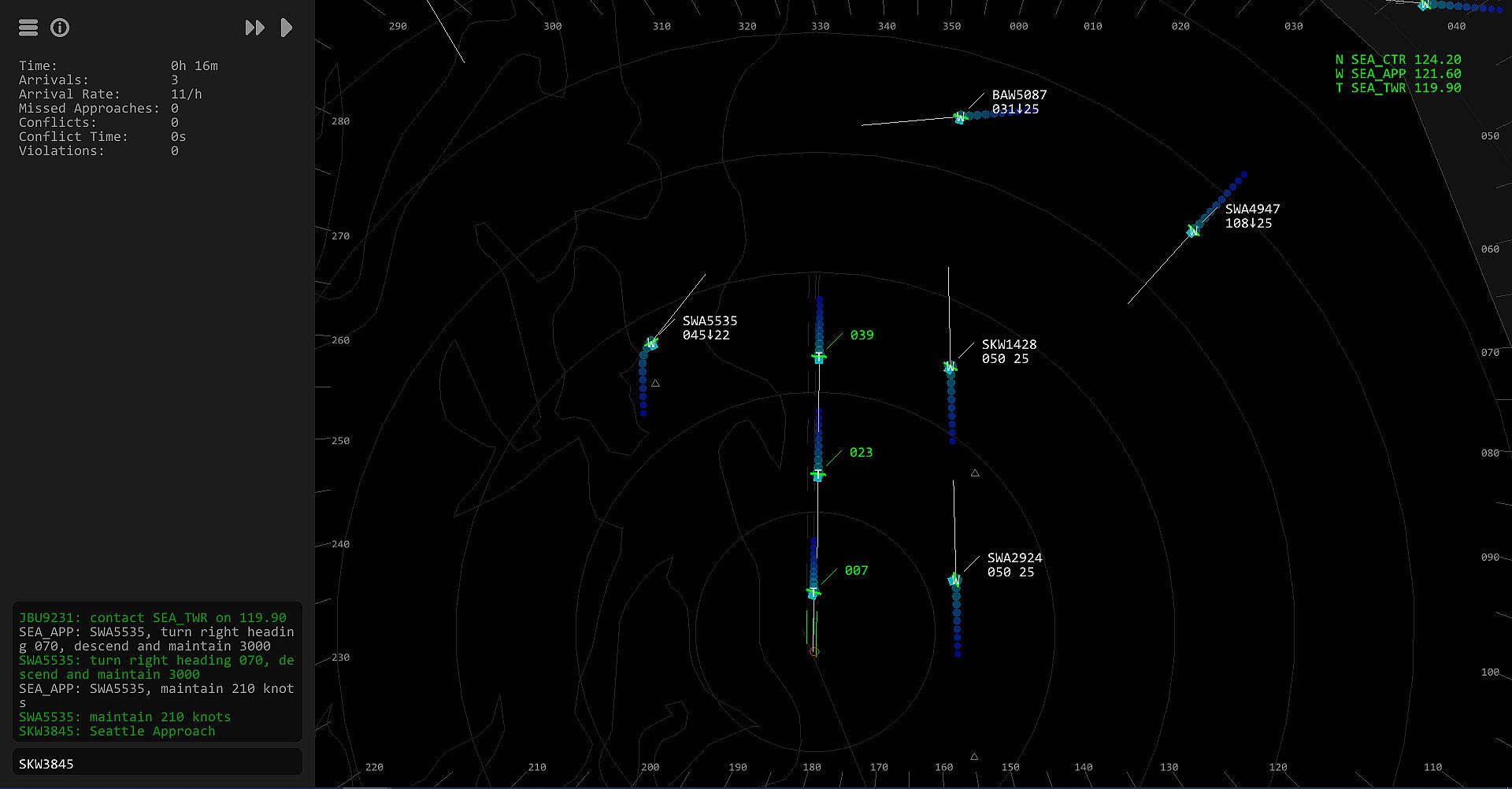Click the 'Time: 0h 16m' statistic
This screenshot has height=789, width=1512.
point(118,66)
